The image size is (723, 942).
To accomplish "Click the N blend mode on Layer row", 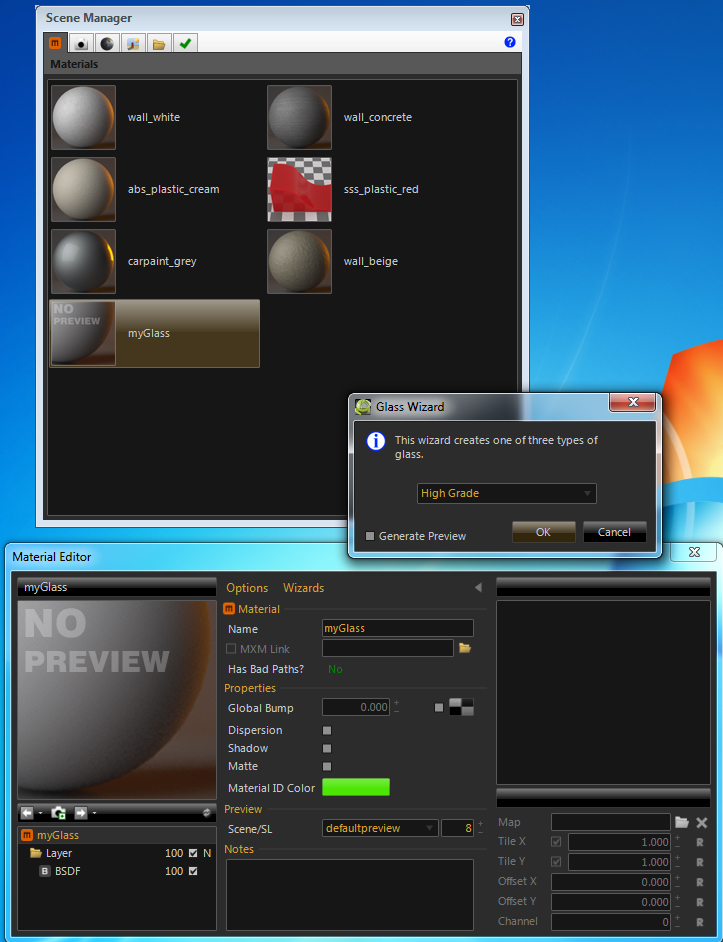I will pyautogui.click(x=207, y=853).
